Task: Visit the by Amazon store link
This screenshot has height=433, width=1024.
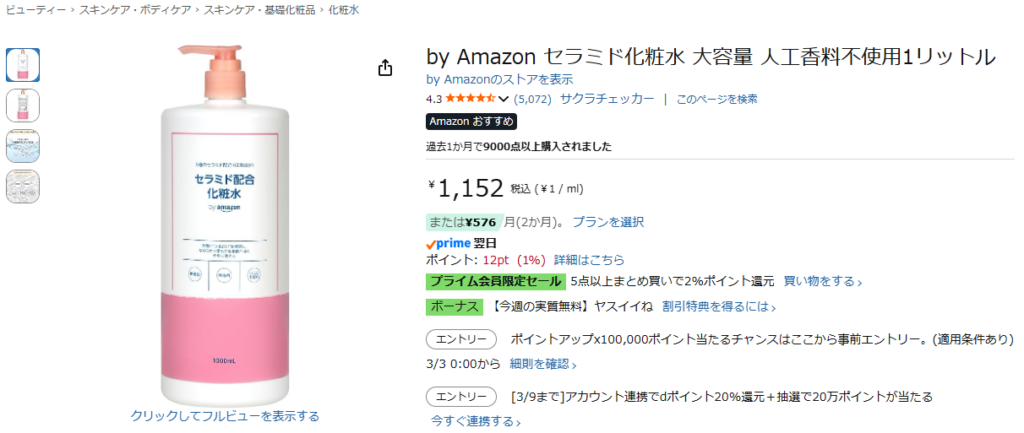Action: (499, 79)
